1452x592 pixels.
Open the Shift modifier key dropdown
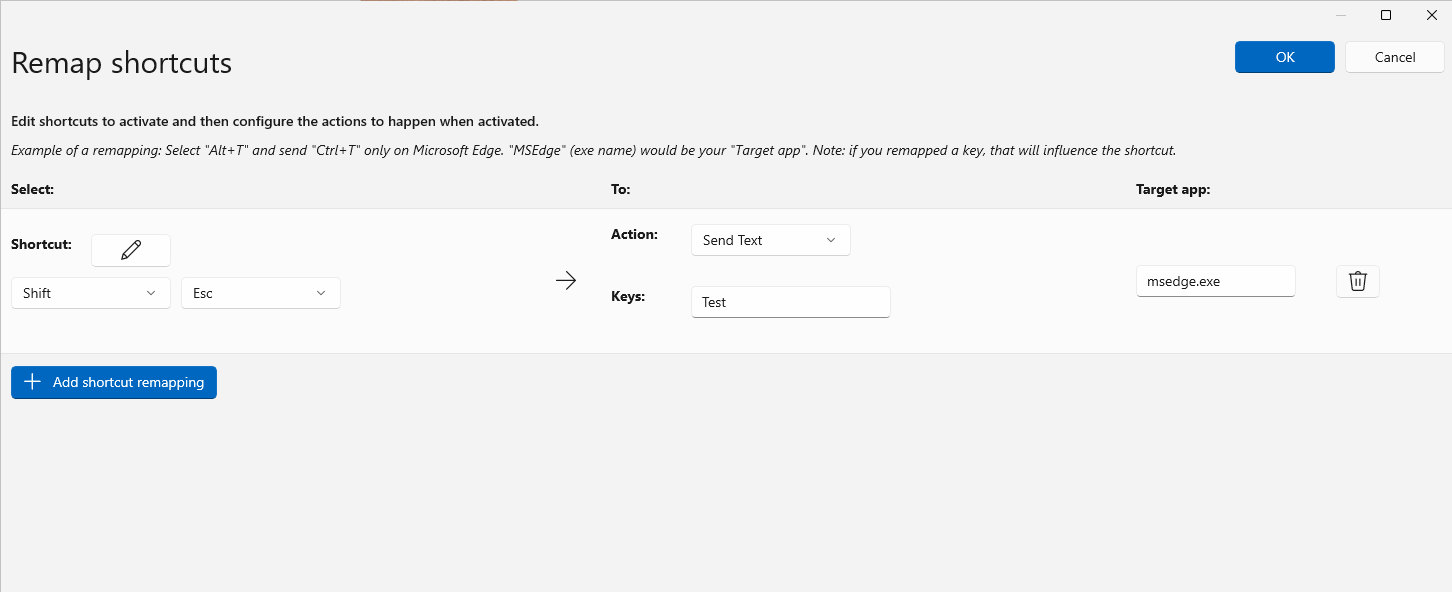(x=90, y=293)
